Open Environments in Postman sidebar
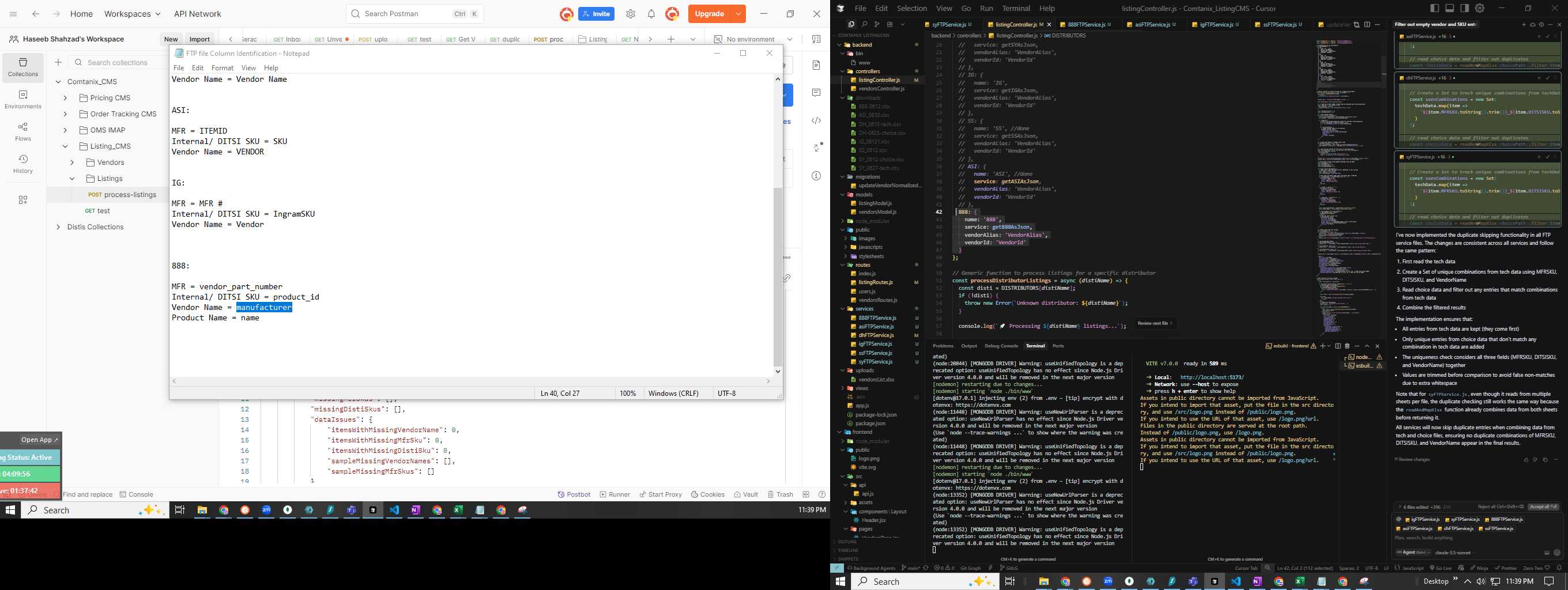The height and width of the screenshot is (590, 1568). 23,100
